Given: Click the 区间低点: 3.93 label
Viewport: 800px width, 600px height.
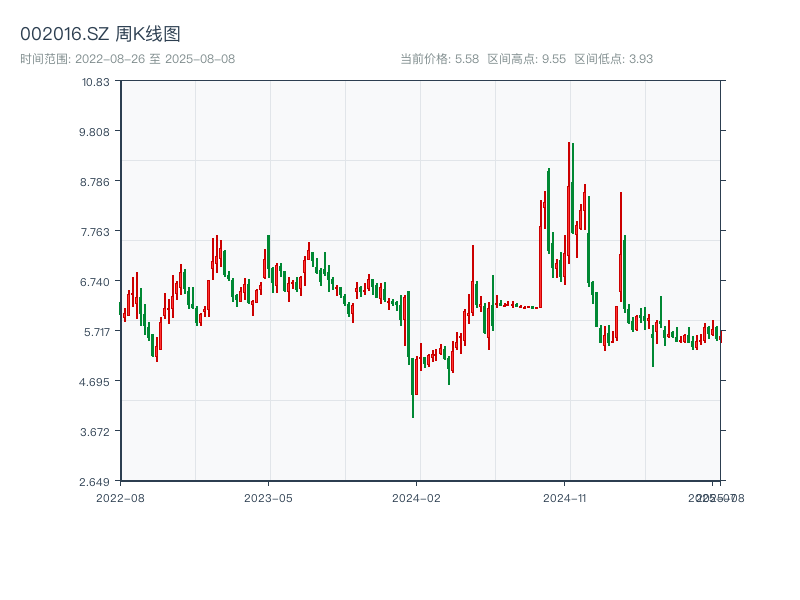Looking at the screenshot, I should click(614, 59).
